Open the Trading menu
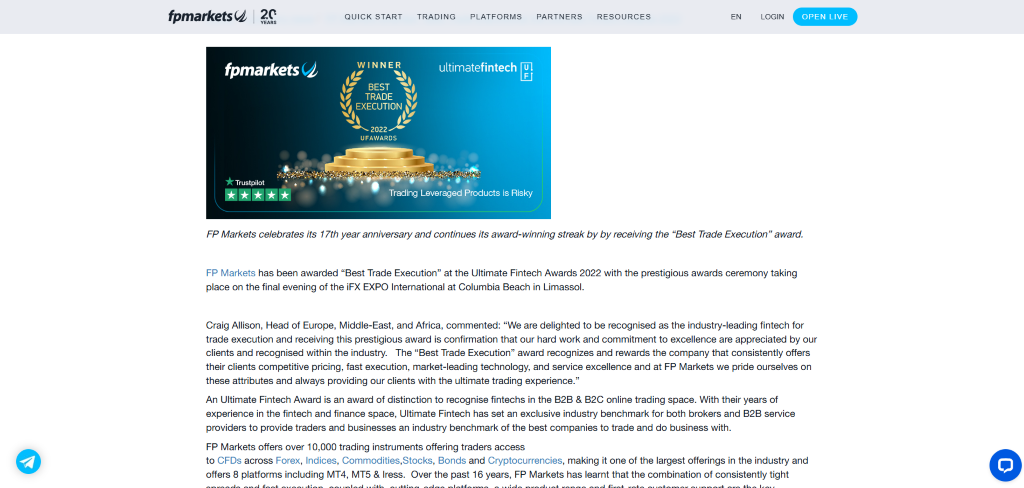The image size is (1024, 488). pyautogui.click(x=436, y=17)
